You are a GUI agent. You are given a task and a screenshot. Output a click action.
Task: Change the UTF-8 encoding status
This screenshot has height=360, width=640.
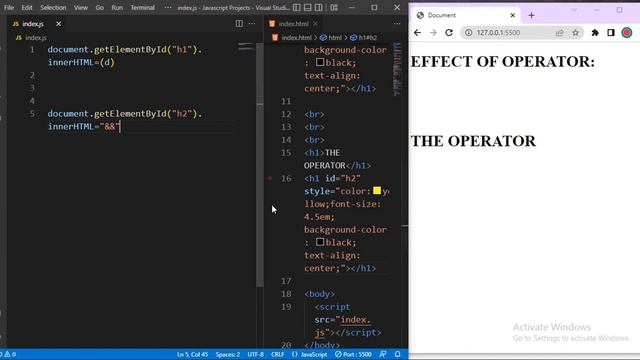pos(256,354)
